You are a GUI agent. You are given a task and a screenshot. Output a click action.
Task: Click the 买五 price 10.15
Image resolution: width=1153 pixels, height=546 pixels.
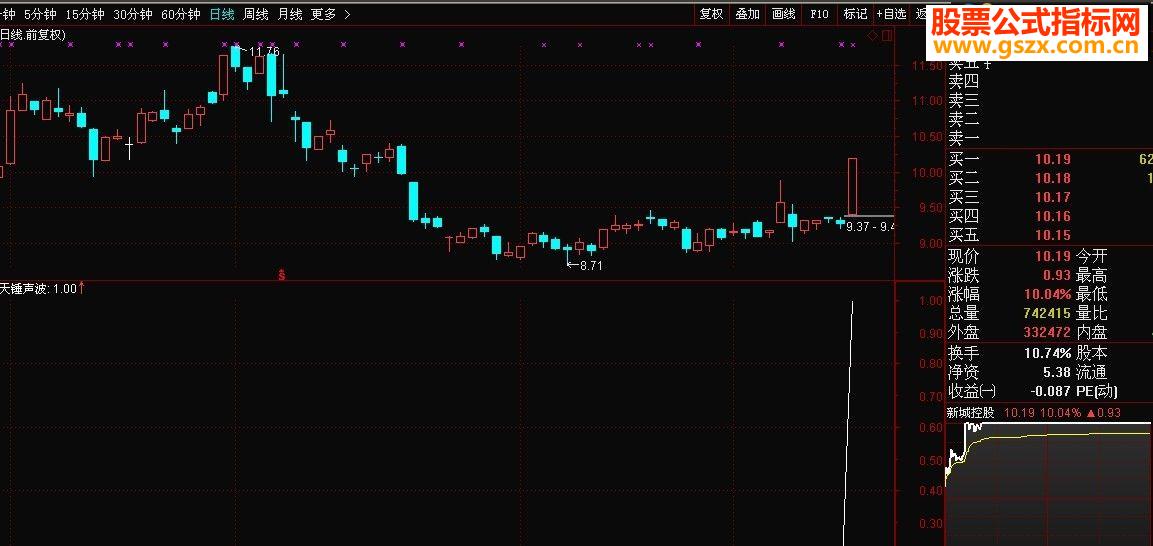[1052, 236]
